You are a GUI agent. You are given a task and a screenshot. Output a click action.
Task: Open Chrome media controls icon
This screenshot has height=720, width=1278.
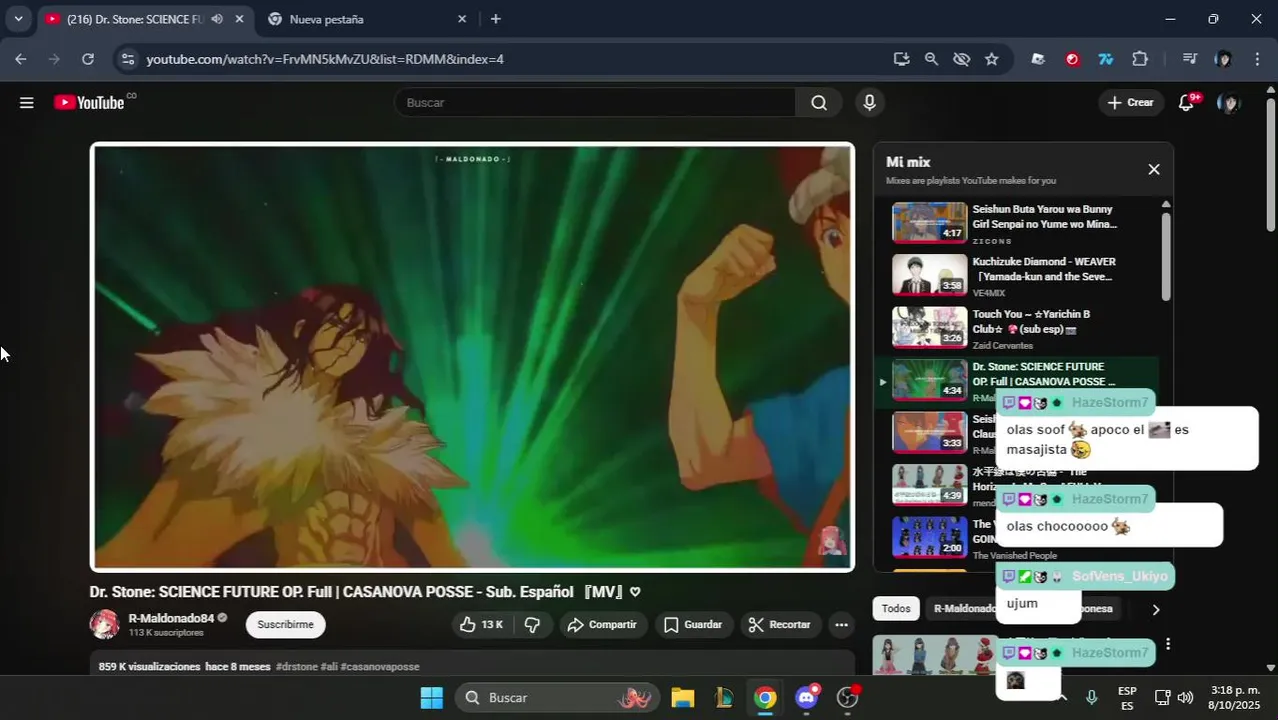pyautogui.click(x=1189, y=59)
